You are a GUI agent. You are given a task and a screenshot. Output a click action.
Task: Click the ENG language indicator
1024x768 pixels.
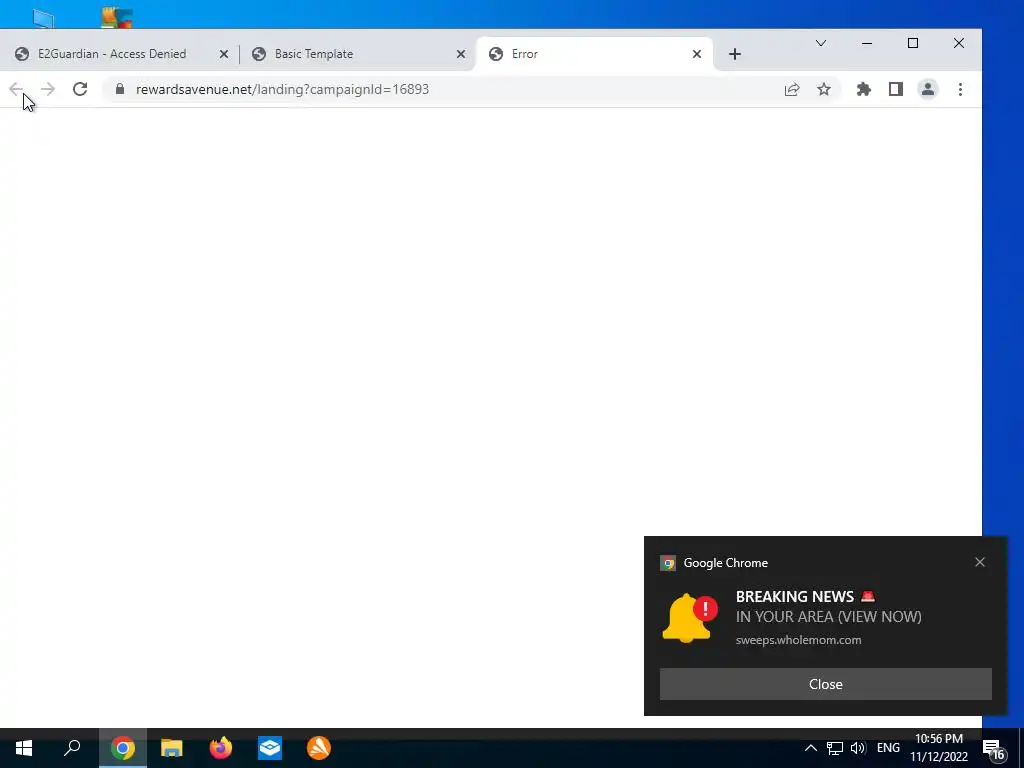point(888,748)
